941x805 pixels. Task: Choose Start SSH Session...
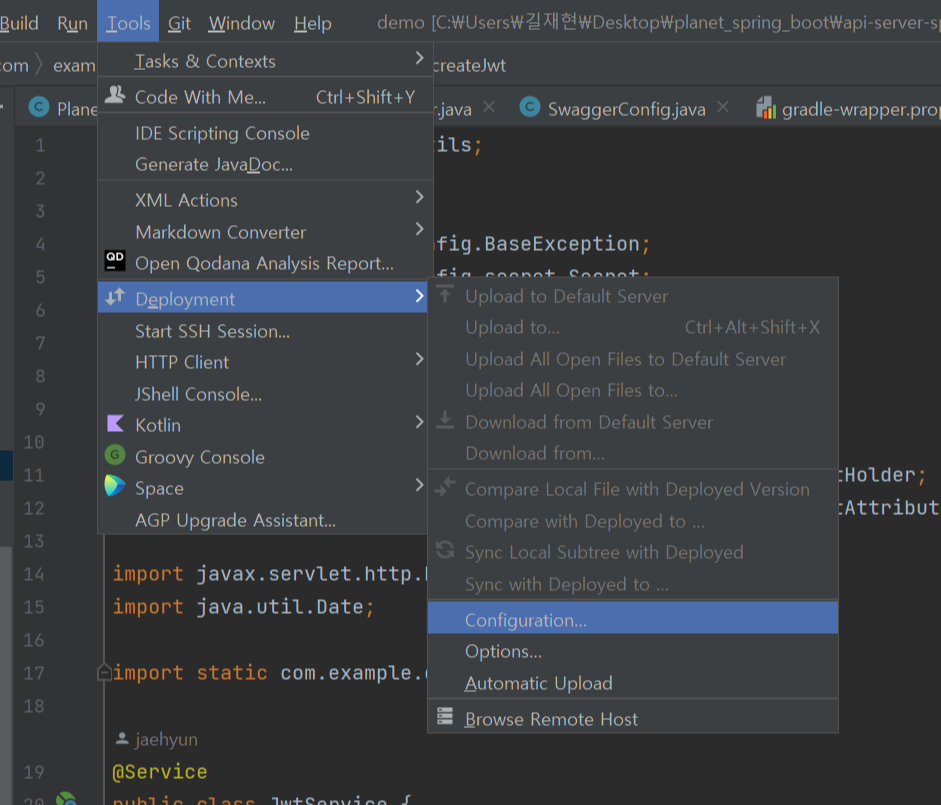(263, 331)
